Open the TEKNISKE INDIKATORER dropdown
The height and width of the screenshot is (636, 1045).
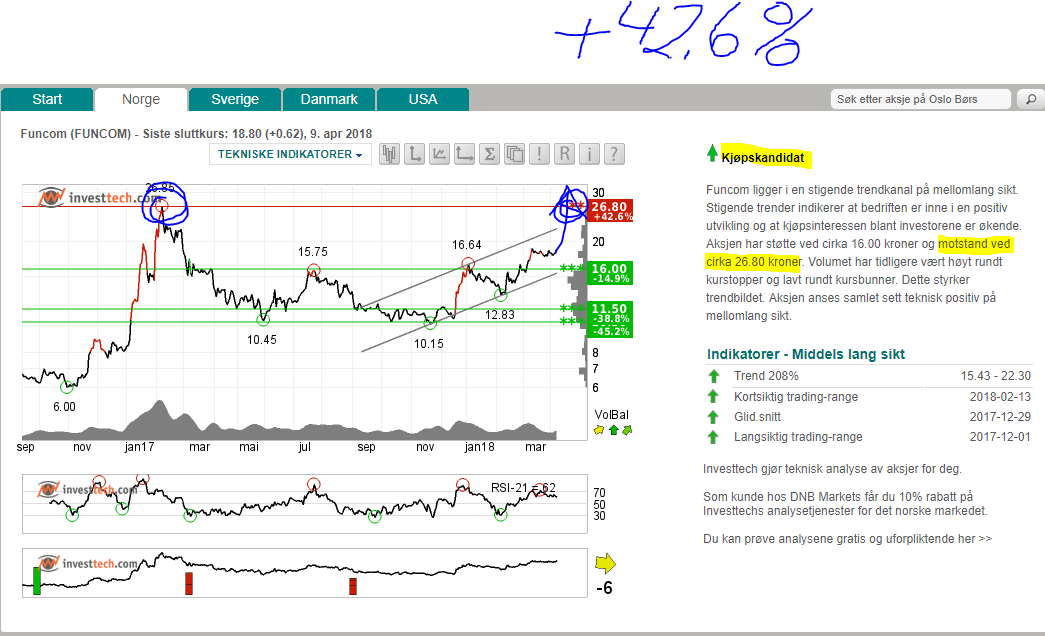coord(290,154)
